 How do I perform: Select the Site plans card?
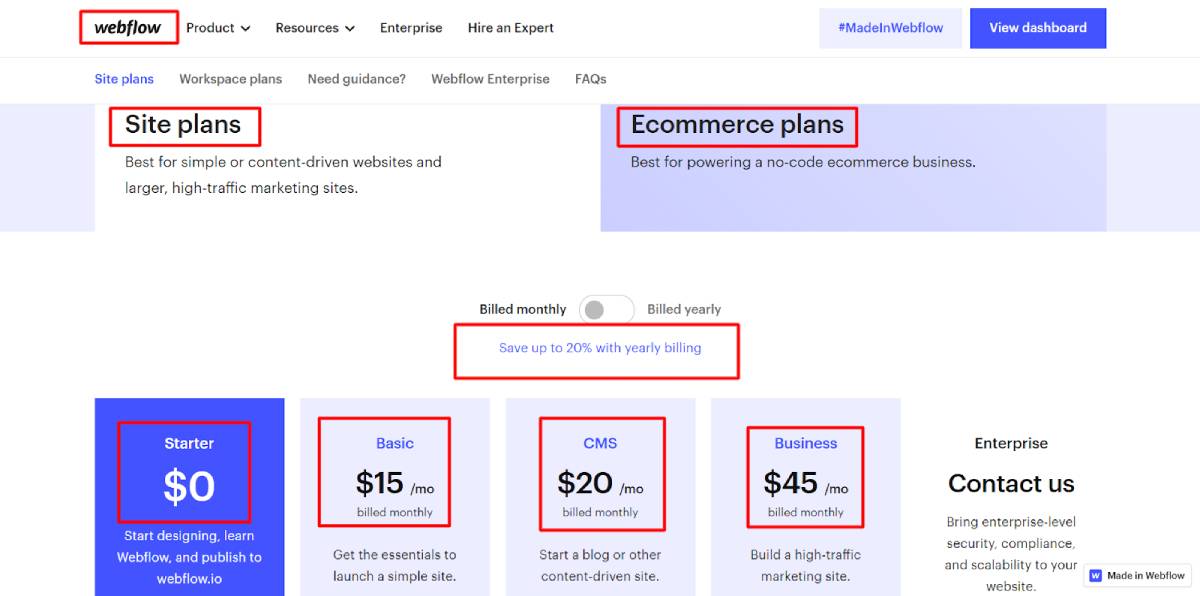click(x=347, y=167)
